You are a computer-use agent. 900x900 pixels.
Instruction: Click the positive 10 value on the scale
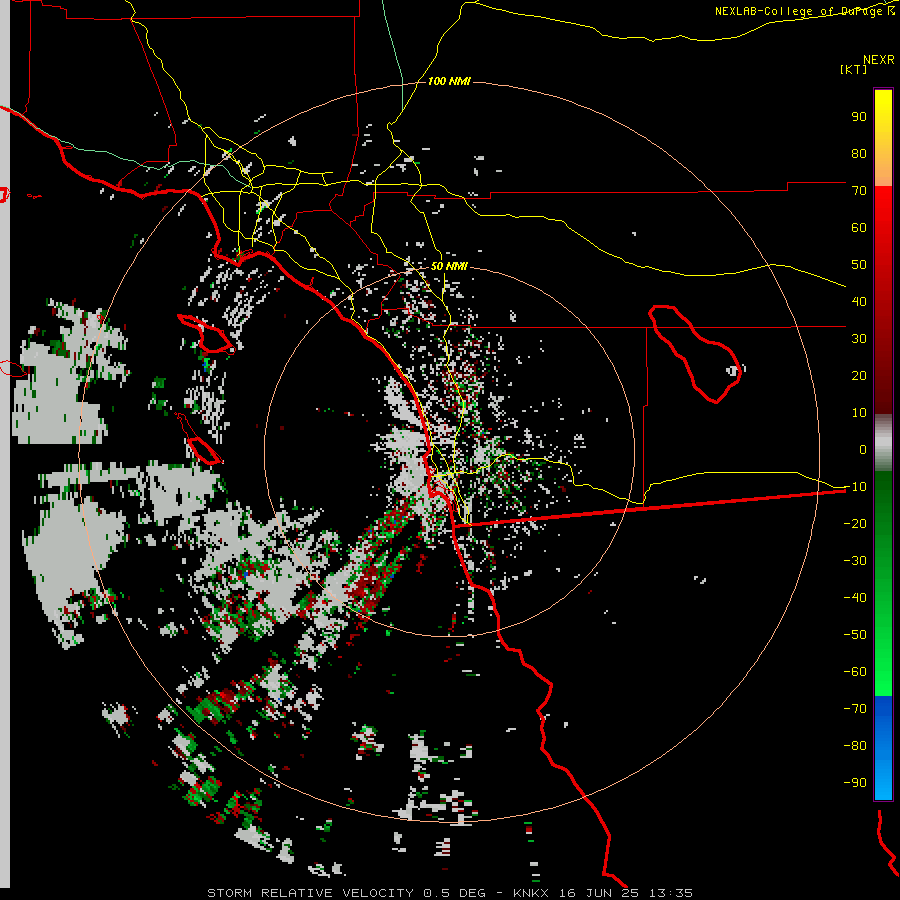click(x=859, y=413)
